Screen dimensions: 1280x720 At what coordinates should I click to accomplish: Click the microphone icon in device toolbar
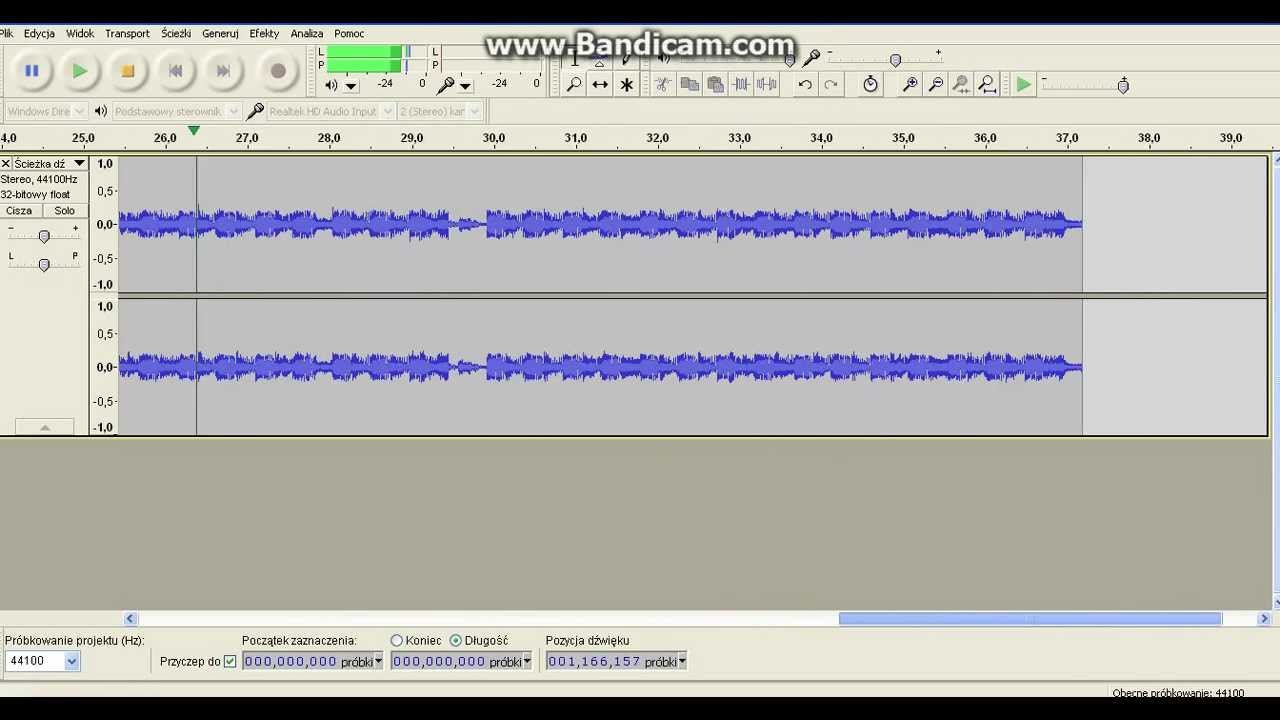255,111
